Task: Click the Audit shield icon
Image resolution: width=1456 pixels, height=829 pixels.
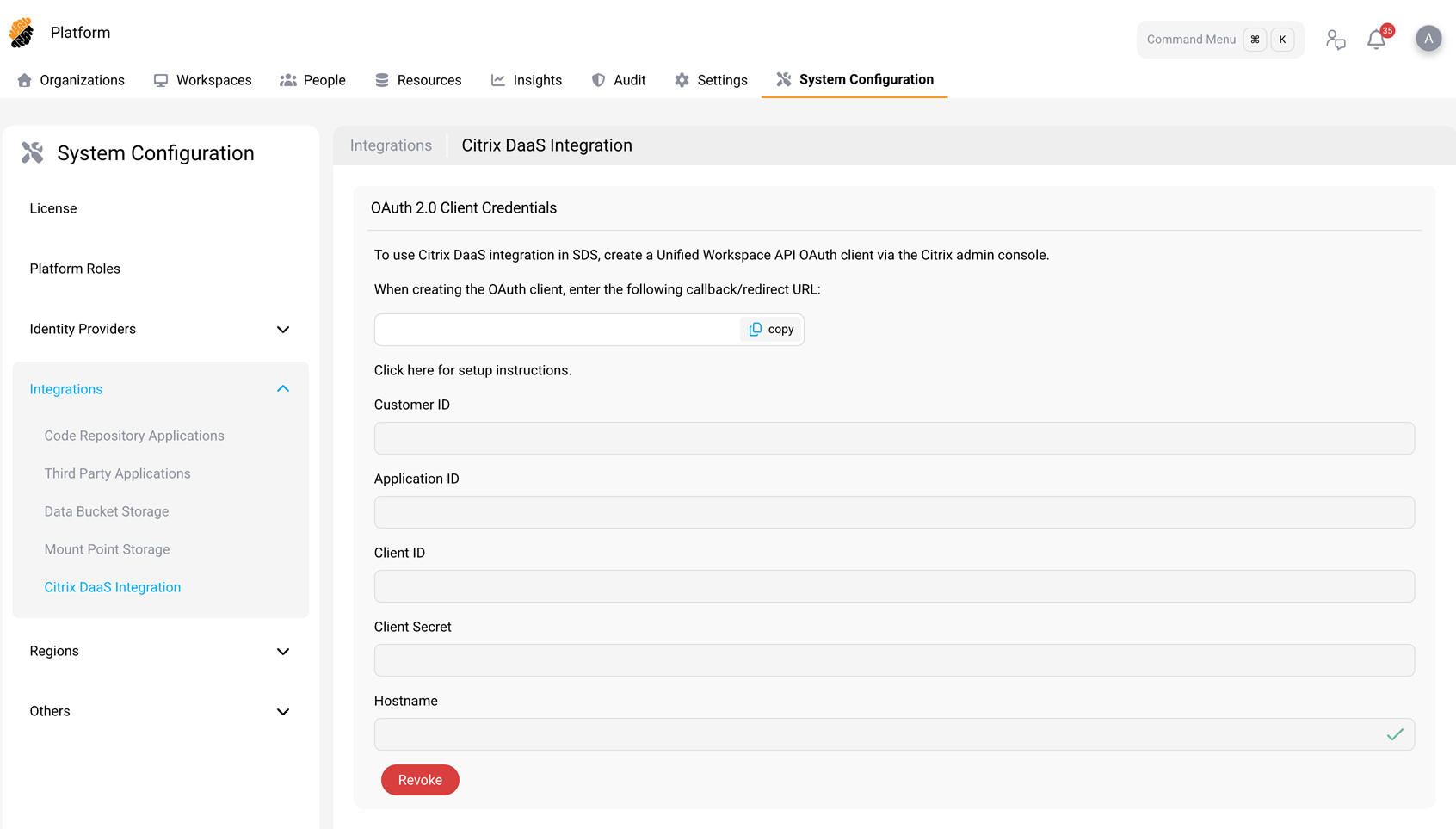Action: tap(598, 80)
